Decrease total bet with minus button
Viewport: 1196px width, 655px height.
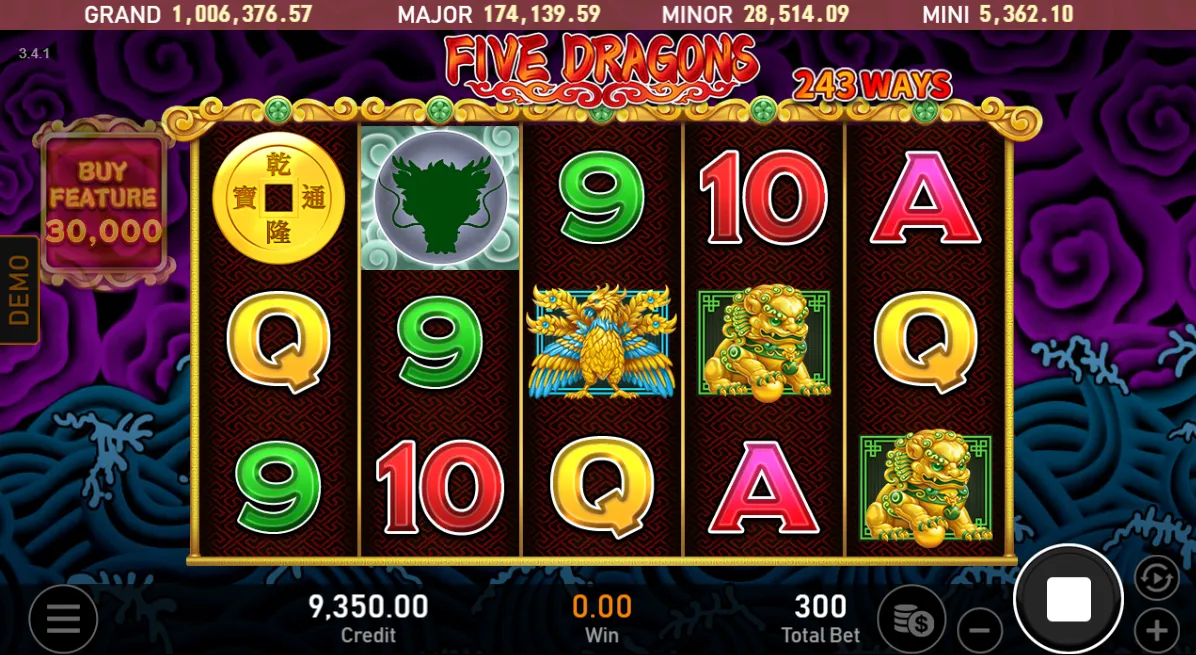click(x=979, y=630)
